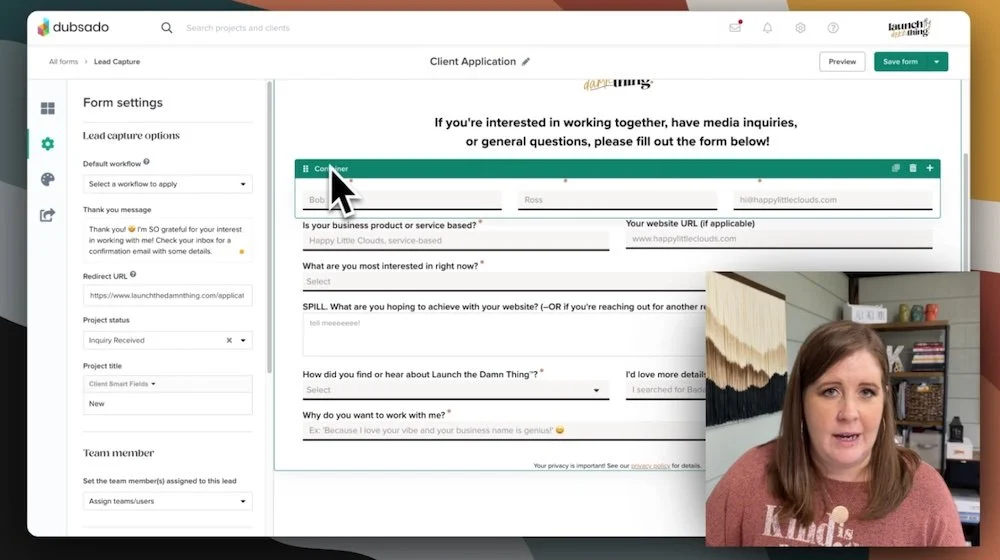Add element with Container plus icon
This screenshot has width=1000, height=560.
(930, 168)
